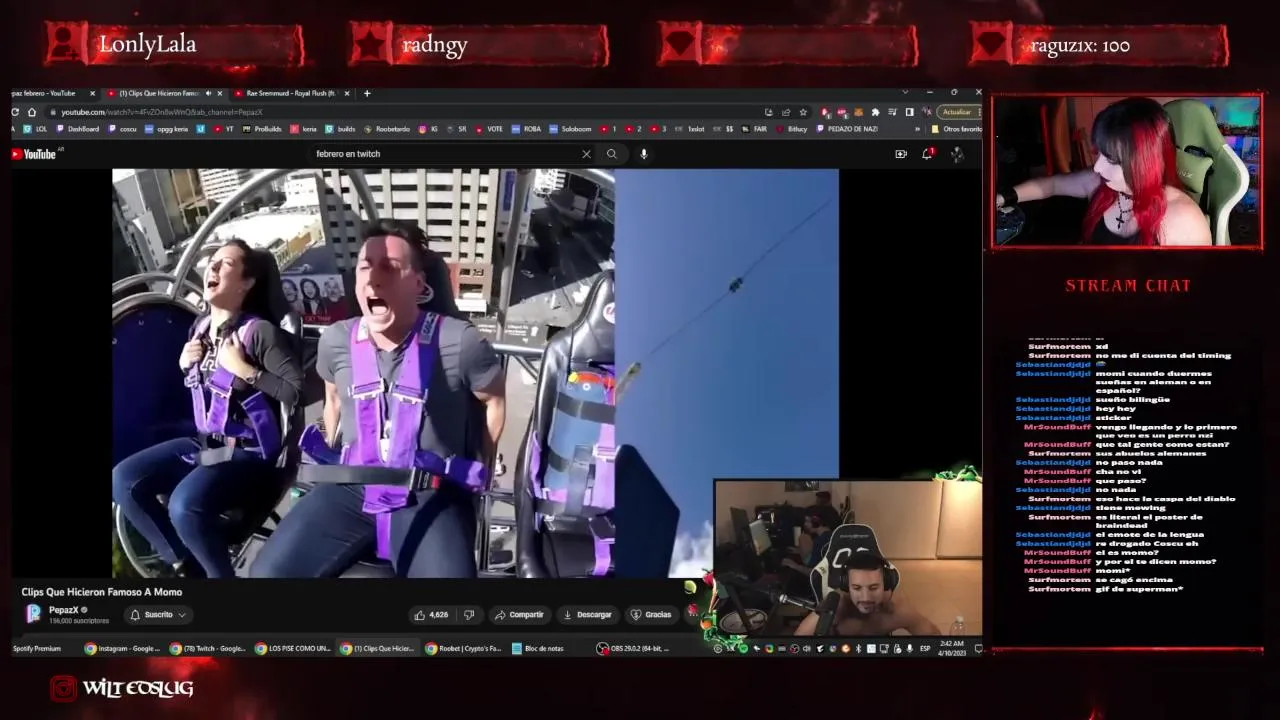The image size is (1280, 720).
Task: Click the browser address bar URL
Action: [x=162, y=112]
